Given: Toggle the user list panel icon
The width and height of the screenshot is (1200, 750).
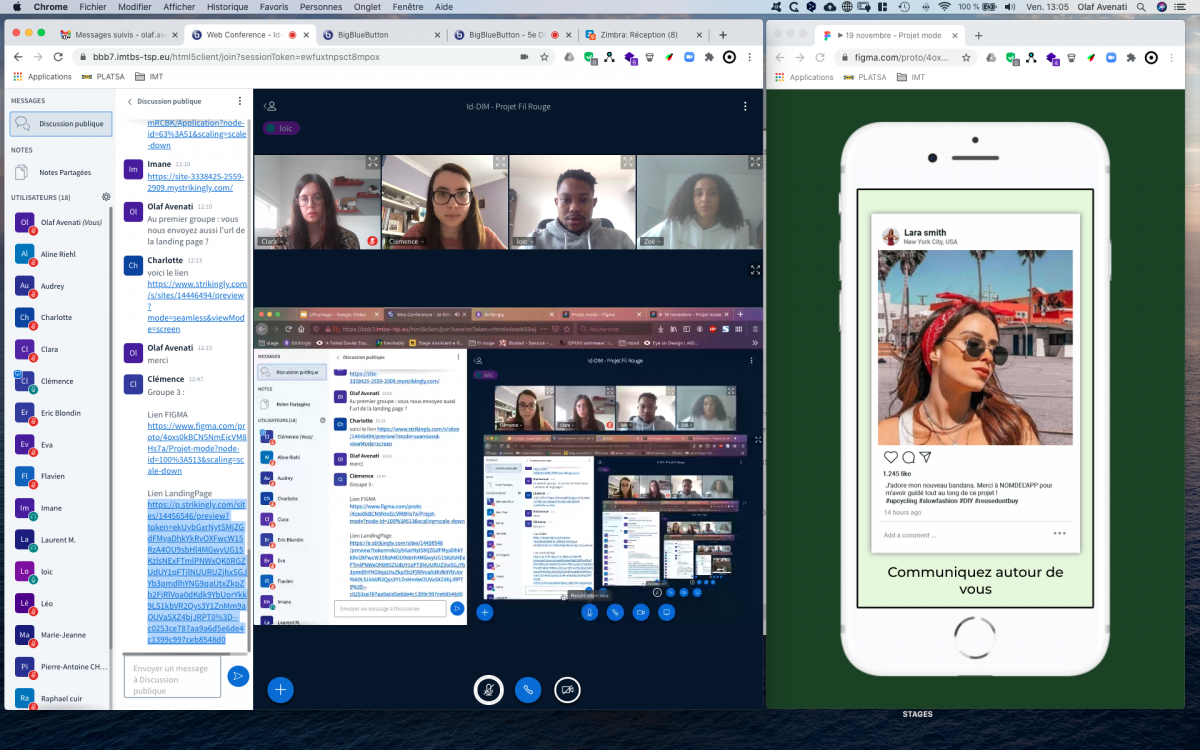Looking at the screenshot, I should [270, 106].
